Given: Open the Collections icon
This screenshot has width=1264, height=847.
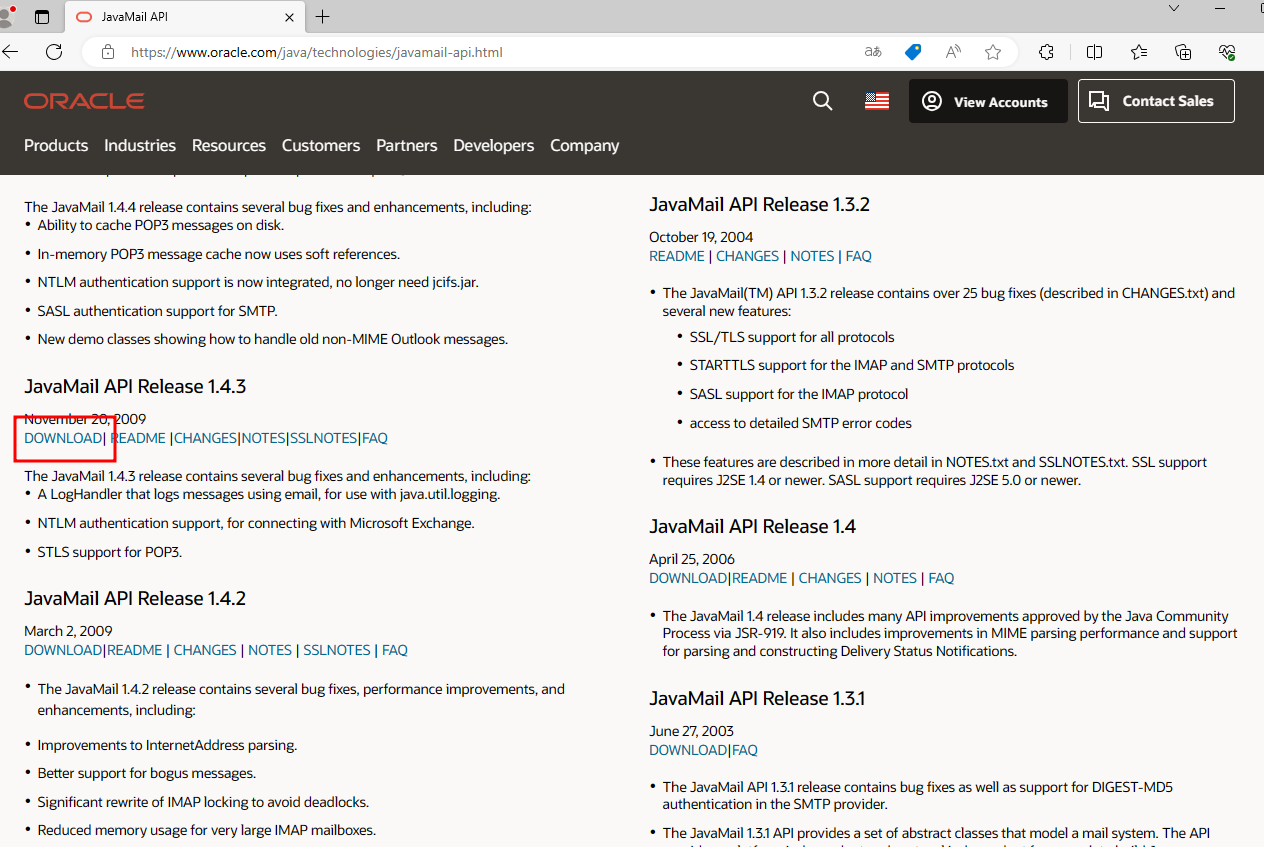Looking at the screenshot, I should point(1183,52).
